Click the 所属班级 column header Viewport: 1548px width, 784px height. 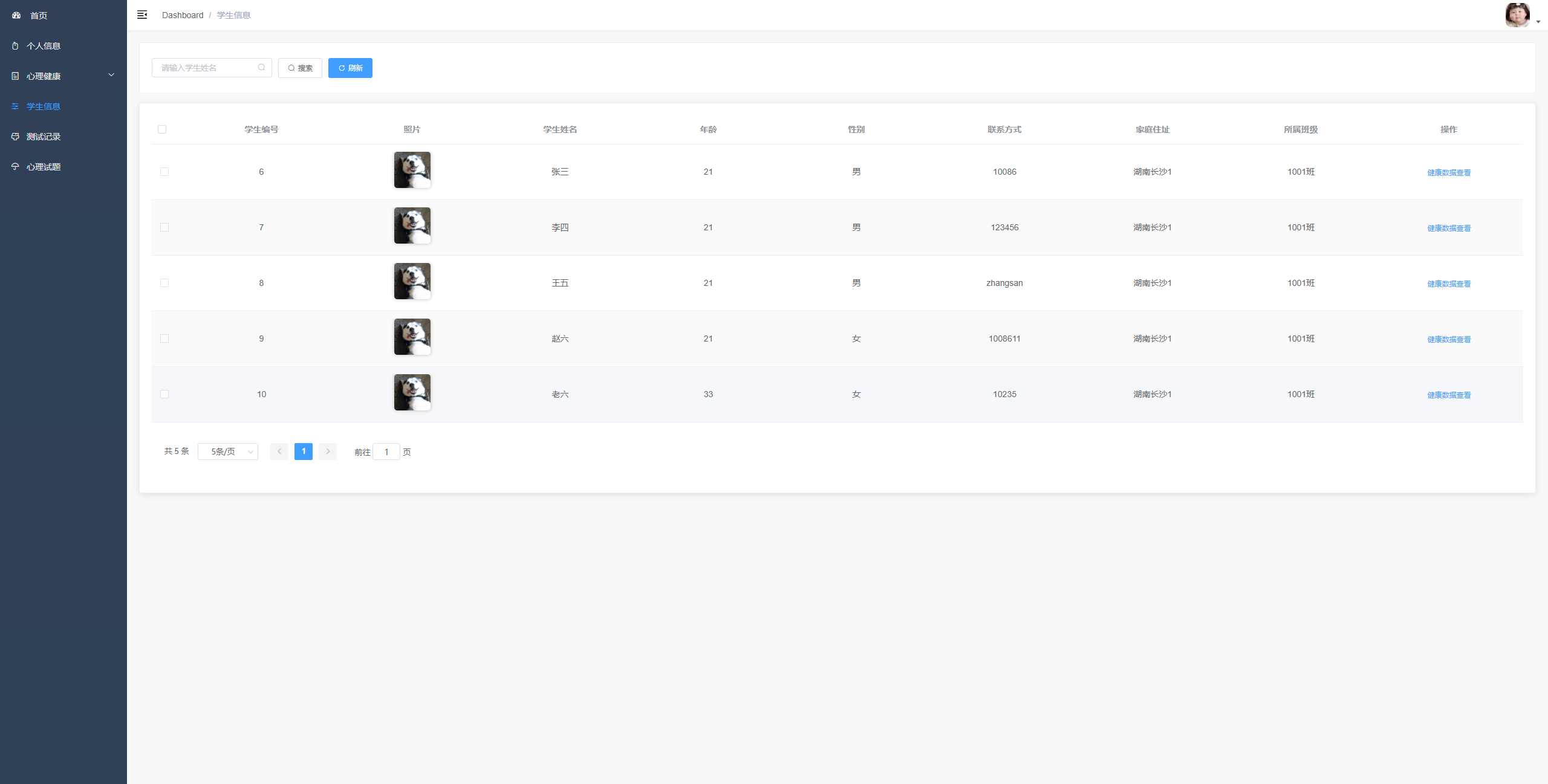(x=1301, y=129)
